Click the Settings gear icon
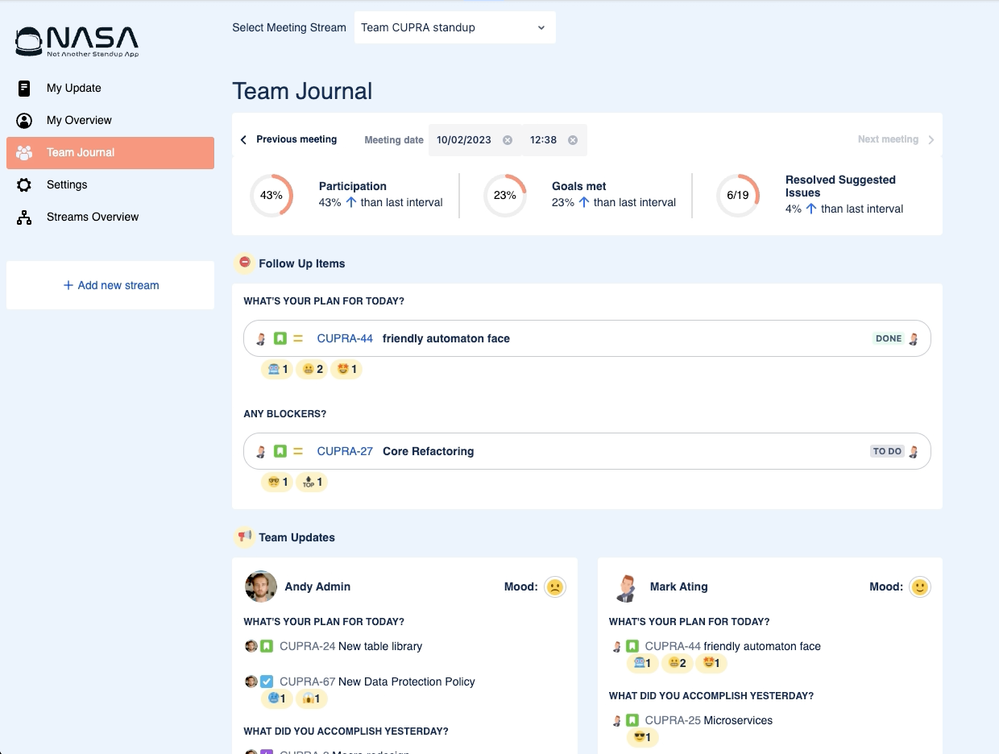The image size is (999, 754). 24,185
